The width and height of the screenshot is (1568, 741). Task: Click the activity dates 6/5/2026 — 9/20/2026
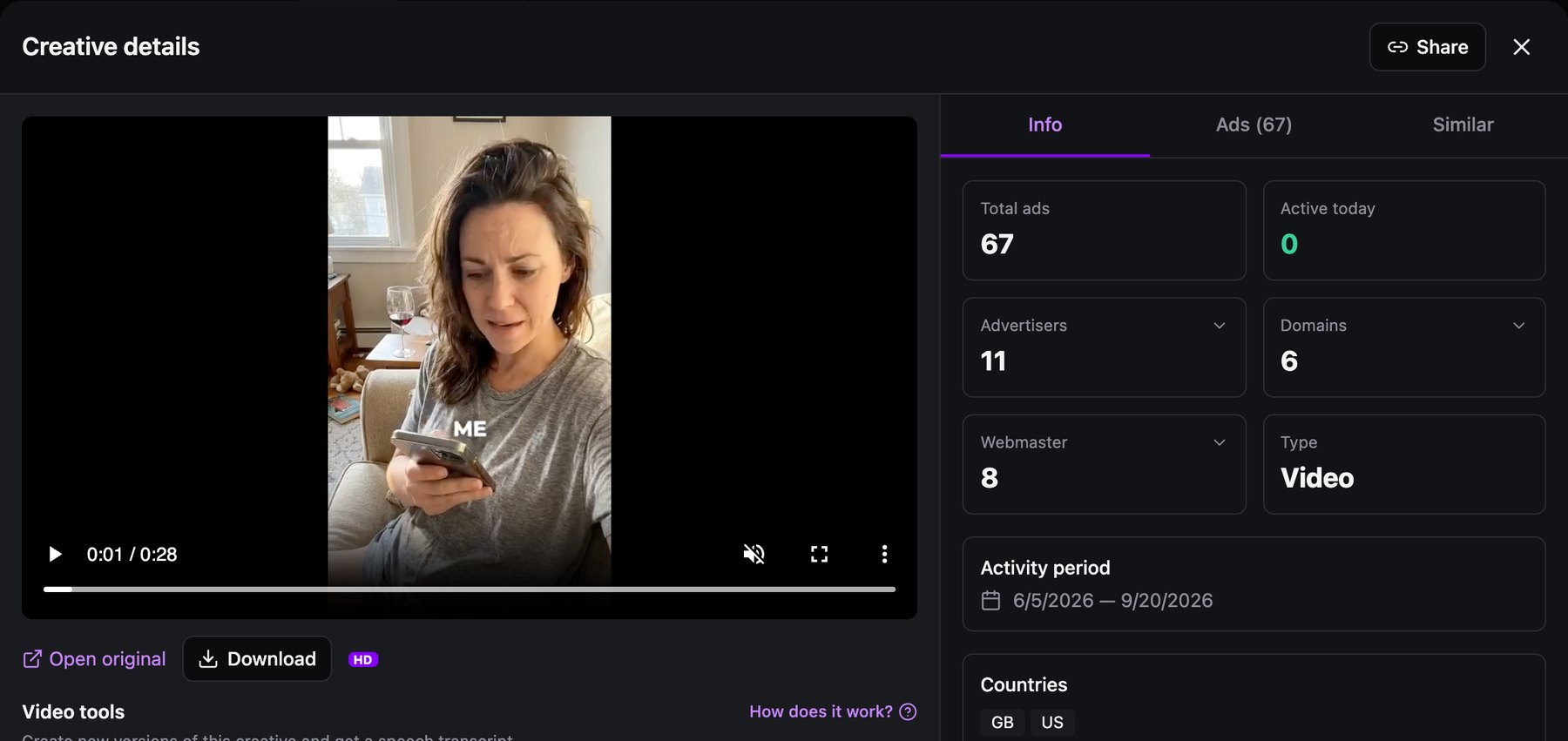click(x=1113, y=601)
